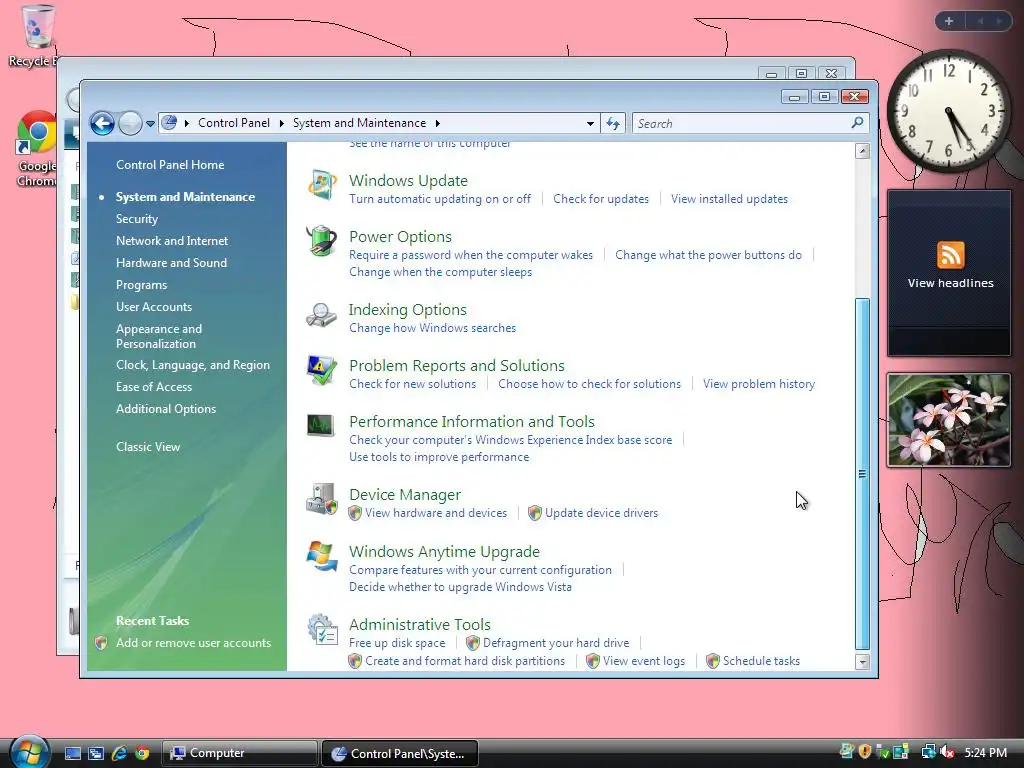Click Switch between windows quick launch icon
Screen dimensions: 1024x768
[x=96, y=754]
